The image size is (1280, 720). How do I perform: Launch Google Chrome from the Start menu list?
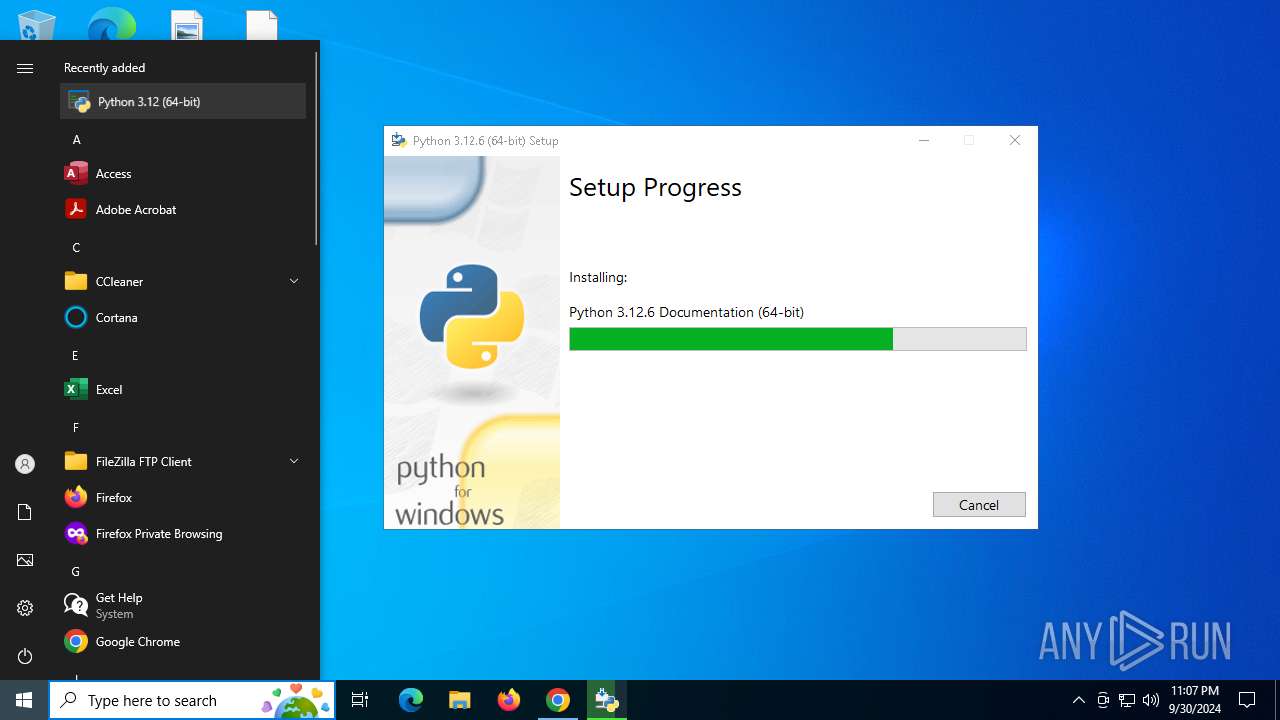point(183,641)
